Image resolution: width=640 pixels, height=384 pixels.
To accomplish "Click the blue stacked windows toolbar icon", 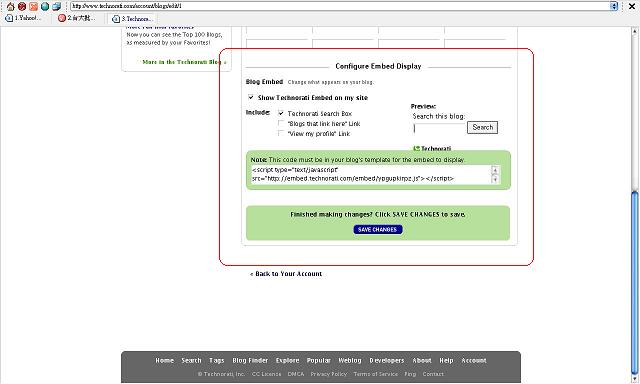I will pos(56,6).
